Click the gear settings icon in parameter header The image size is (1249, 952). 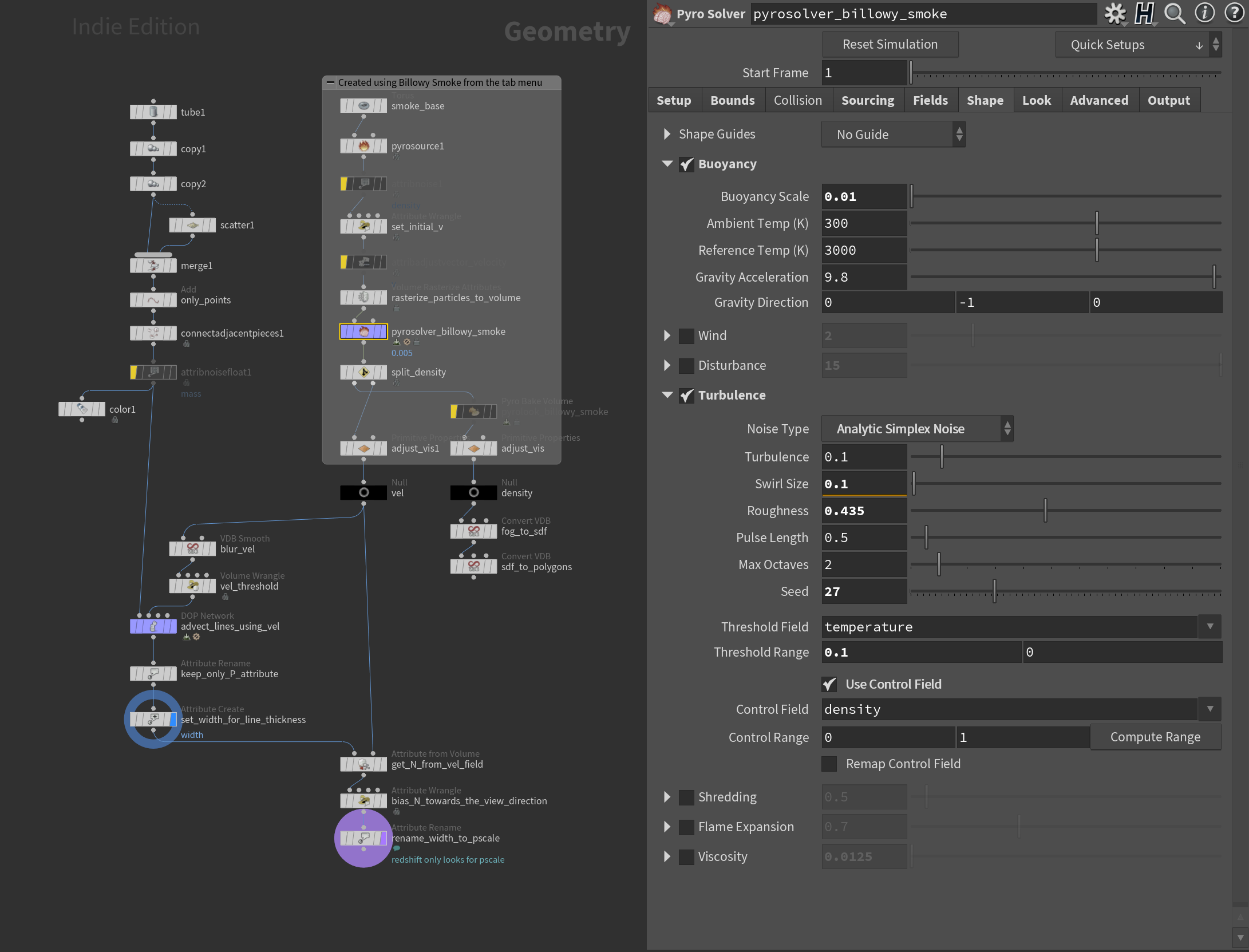coord(1114,14)
